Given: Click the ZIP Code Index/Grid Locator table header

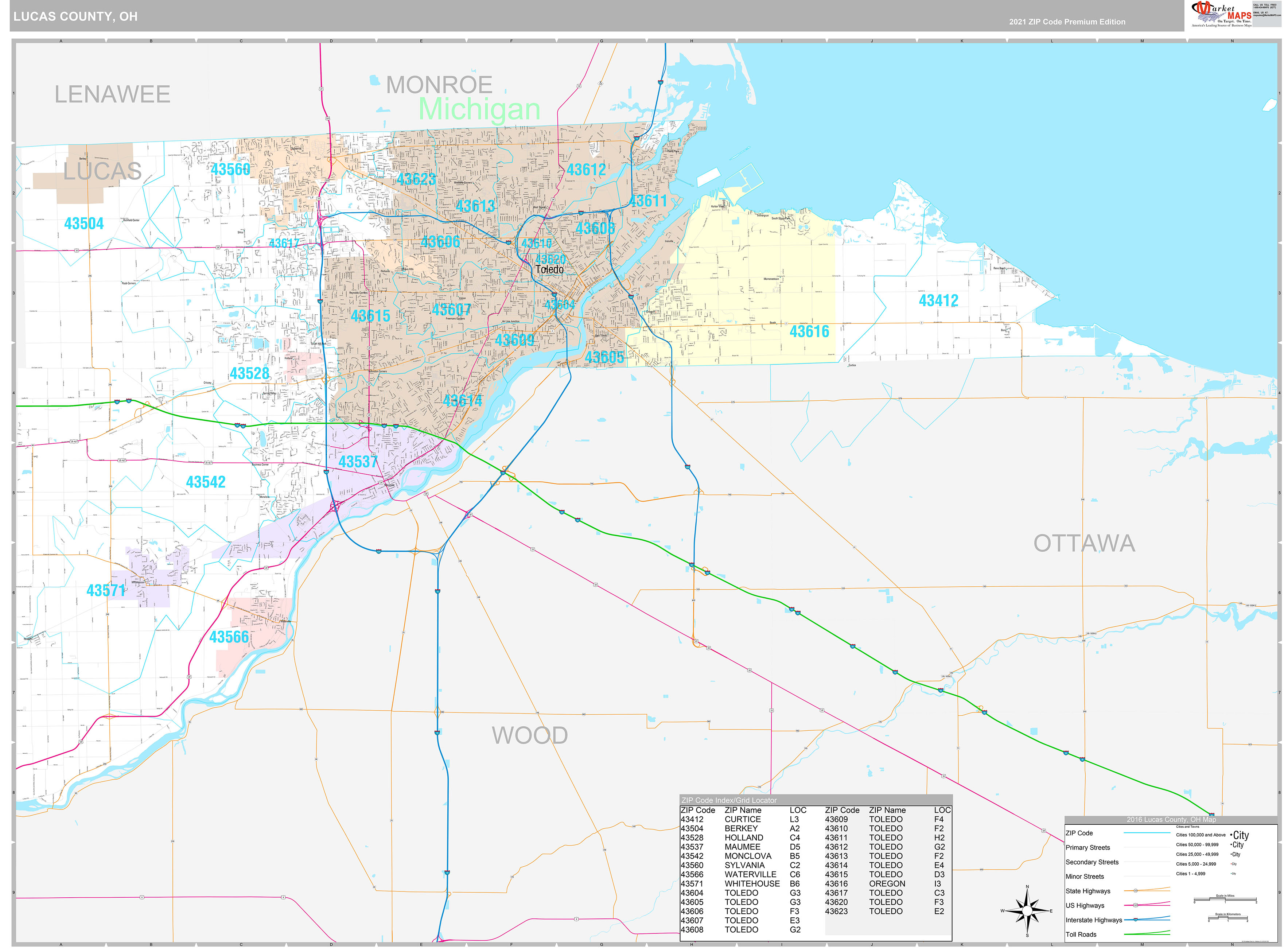Looking at the screenshot, I should tap(815, 800).
